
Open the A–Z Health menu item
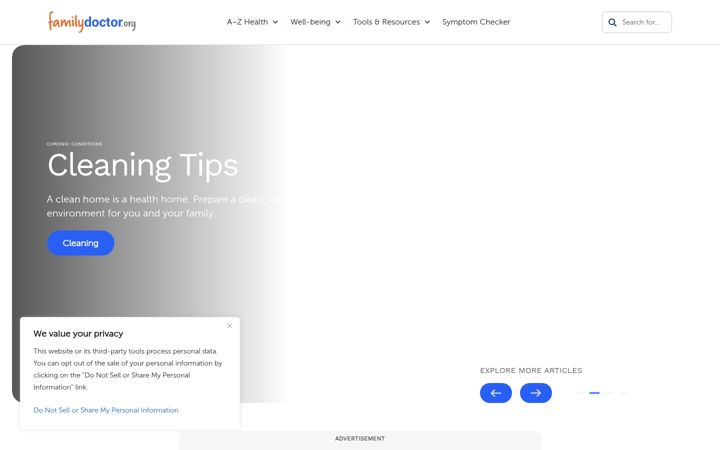247,22
